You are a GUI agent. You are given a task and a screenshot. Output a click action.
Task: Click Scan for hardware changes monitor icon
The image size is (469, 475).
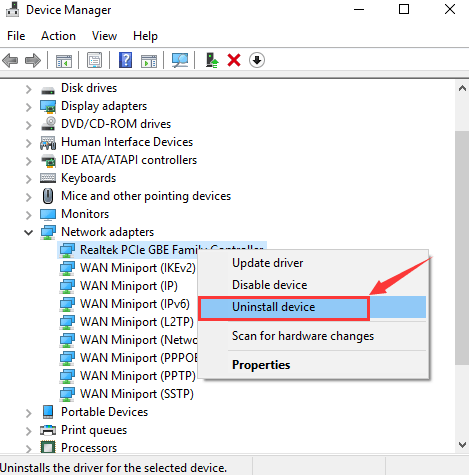180,60
